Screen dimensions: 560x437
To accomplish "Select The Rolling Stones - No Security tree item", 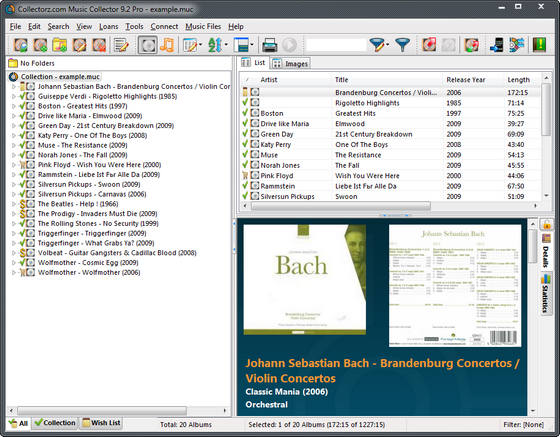I will coord(98,223).
